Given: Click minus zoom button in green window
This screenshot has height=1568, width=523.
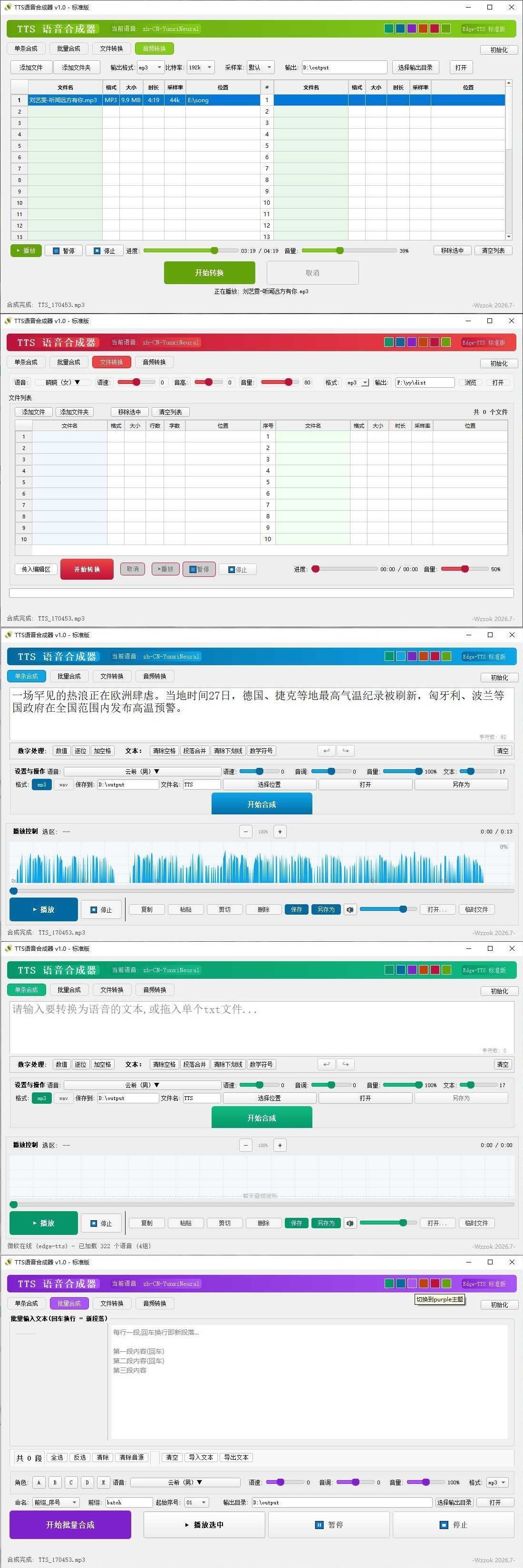Looking at the screenshot, I should 245,1145.
